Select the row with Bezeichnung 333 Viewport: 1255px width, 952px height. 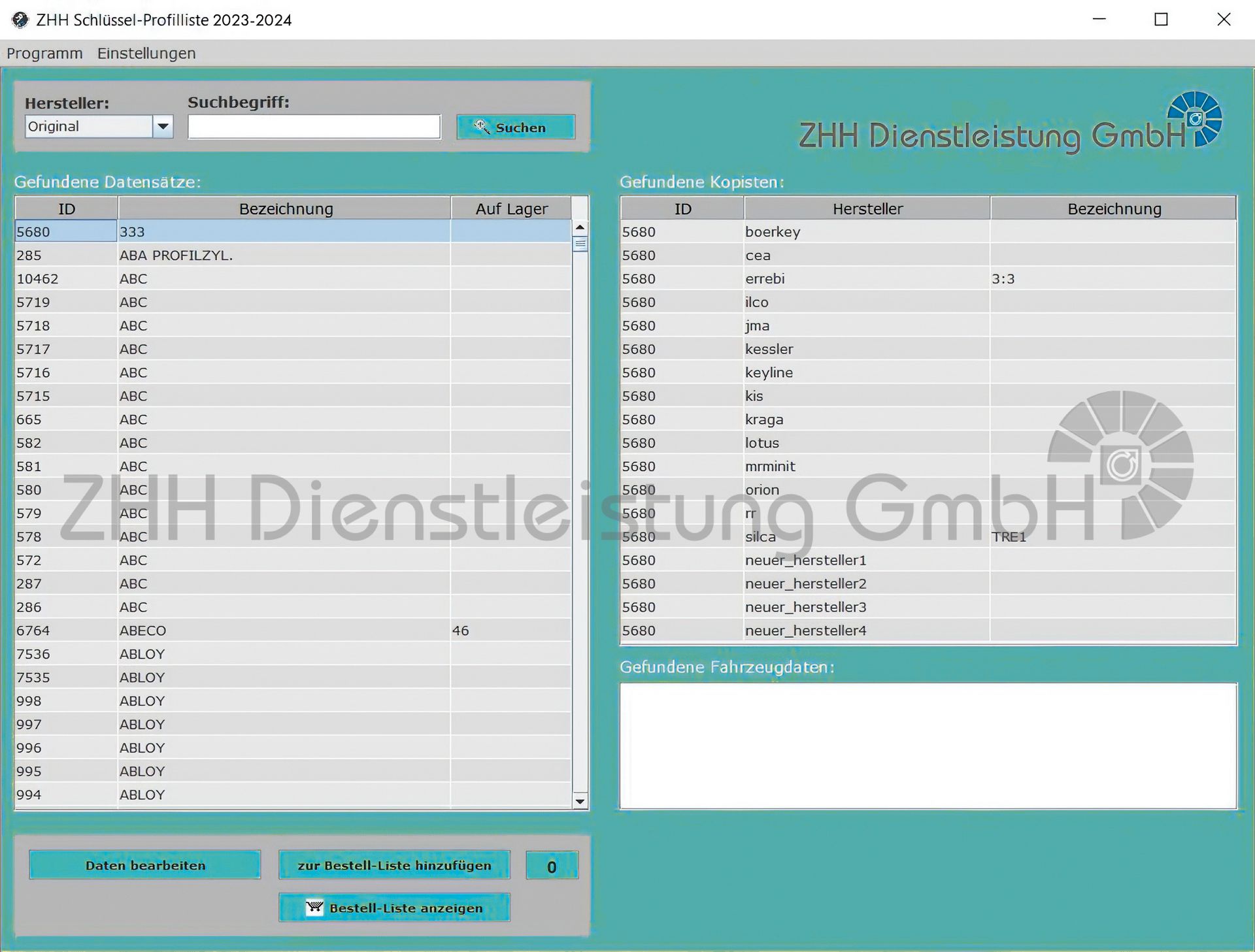(293, 232)
